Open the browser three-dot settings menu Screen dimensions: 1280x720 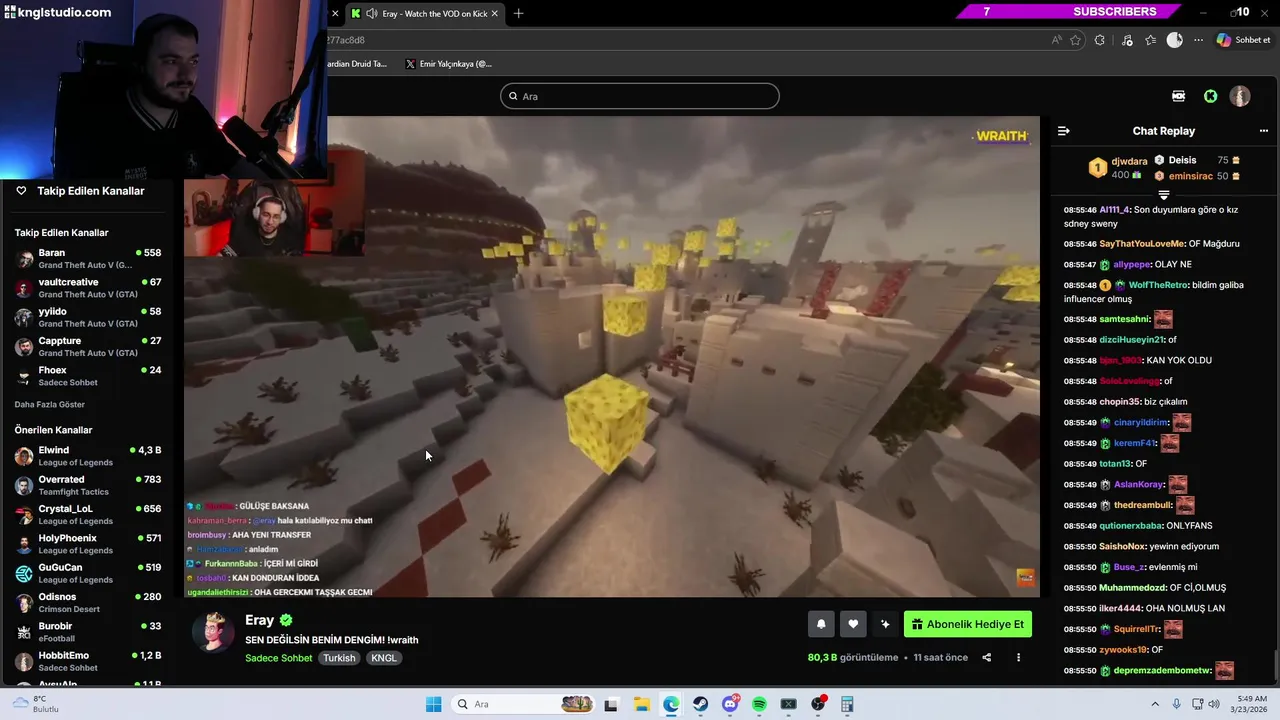click(x=1198, y=40)
